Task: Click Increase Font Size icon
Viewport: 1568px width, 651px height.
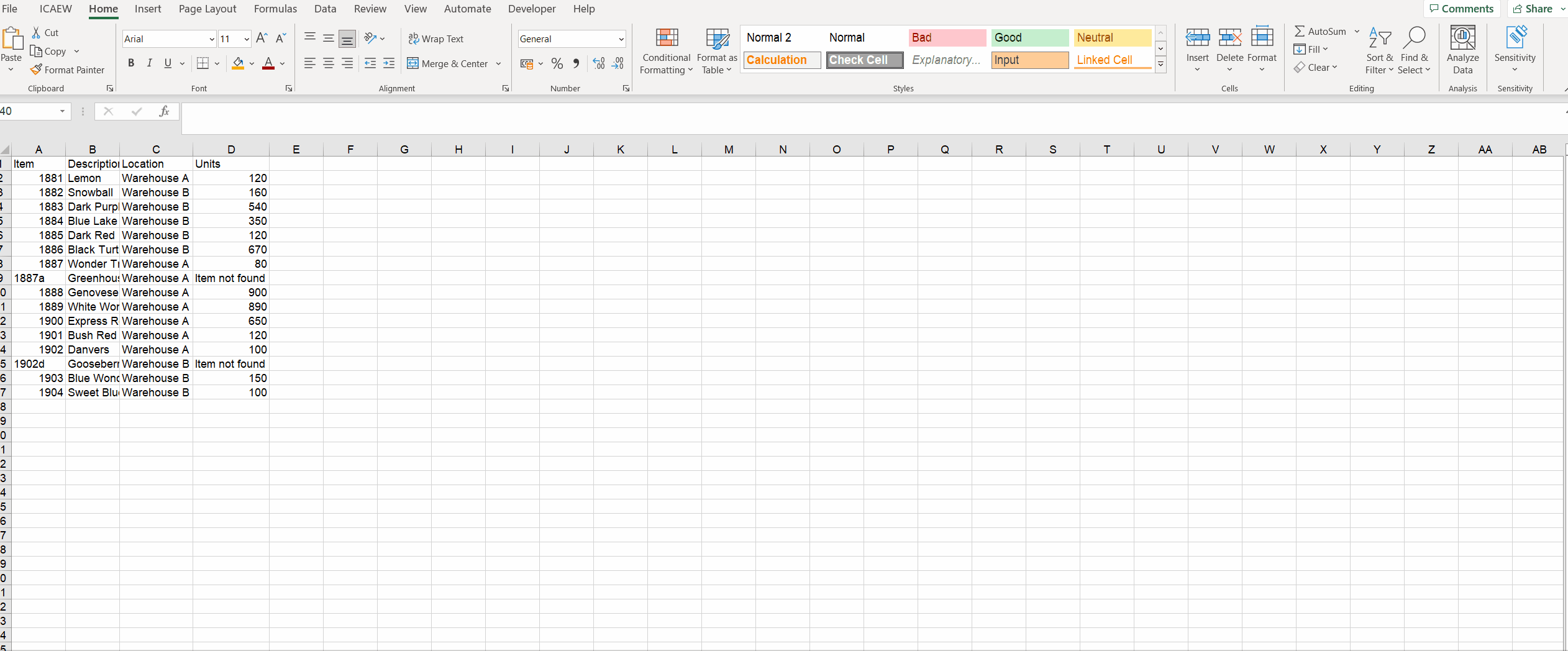Action: tap(262, 39)
